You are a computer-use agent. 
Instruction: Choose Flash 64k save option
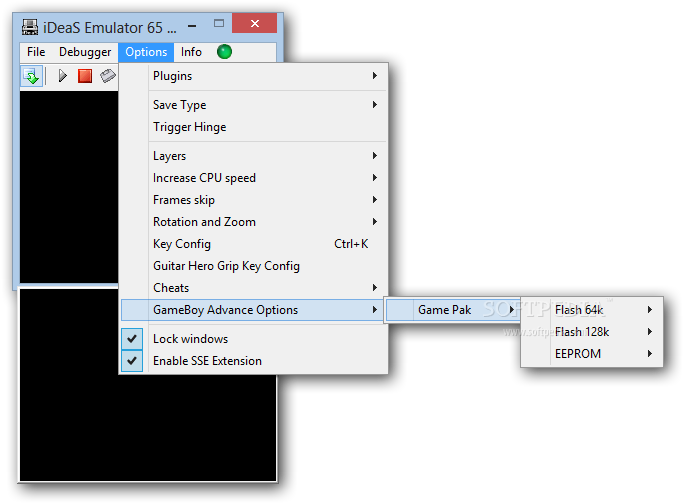tap(592, 310)
